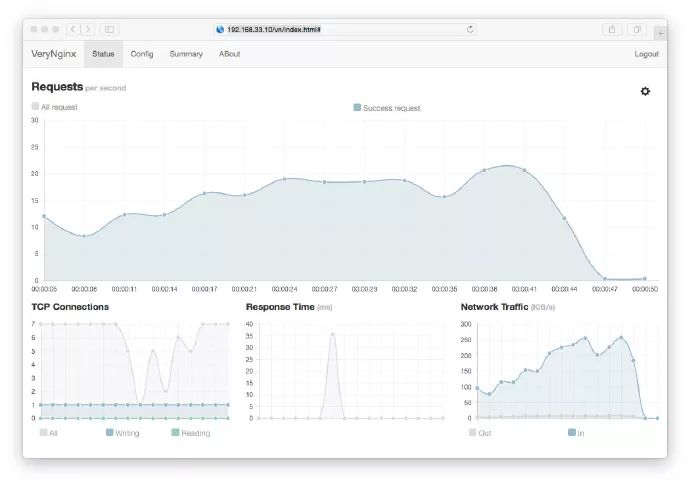Click the Safari share icon
The height and width of the screenshot is (485, 690).
612,30
